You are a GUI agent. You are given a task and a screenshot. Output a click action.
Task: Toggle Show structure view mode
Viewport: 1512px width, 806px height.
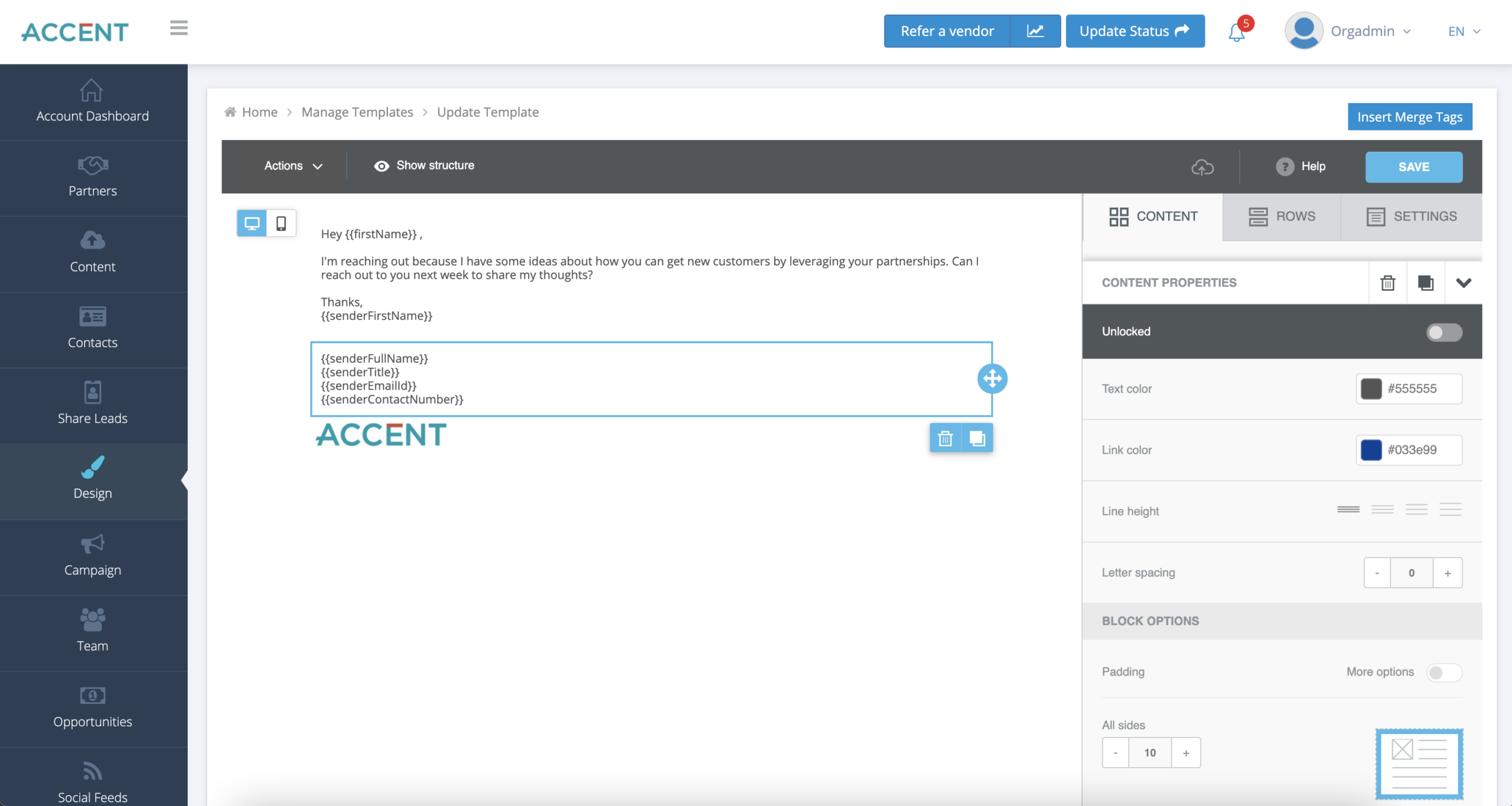pyautogui.click(x=424, y=166)
